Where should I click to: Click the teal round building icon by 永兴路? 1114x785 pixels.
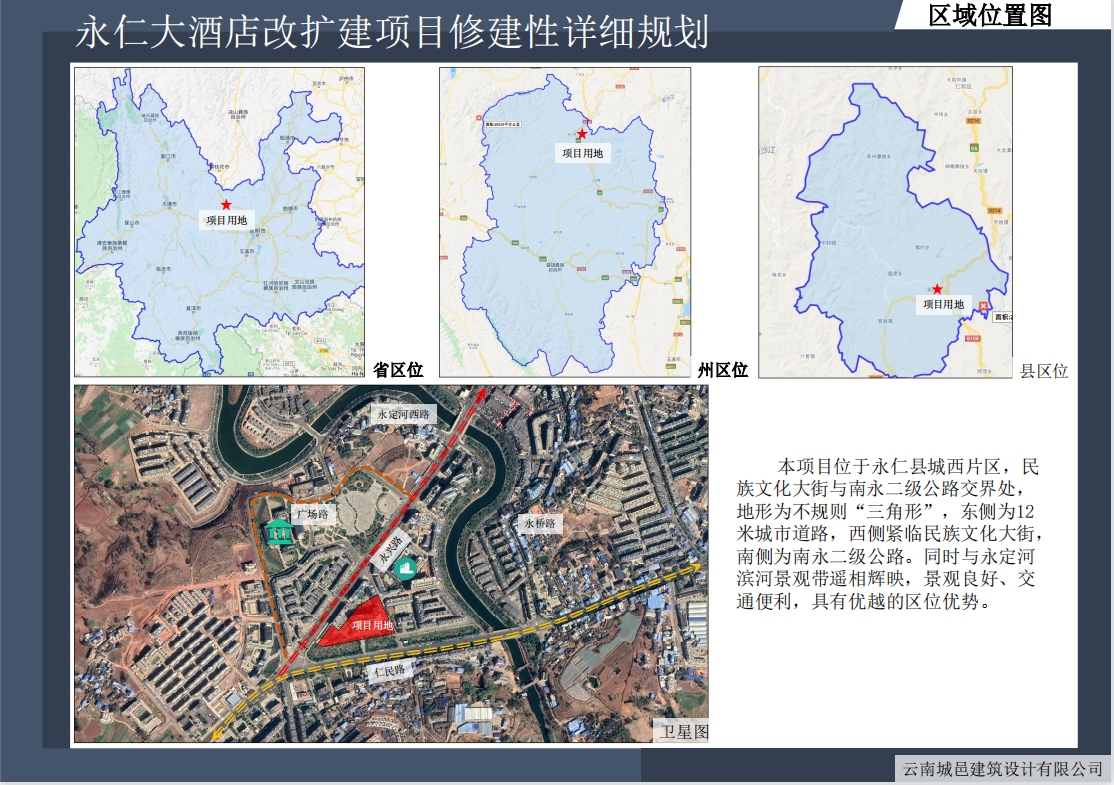click(406, 569)
